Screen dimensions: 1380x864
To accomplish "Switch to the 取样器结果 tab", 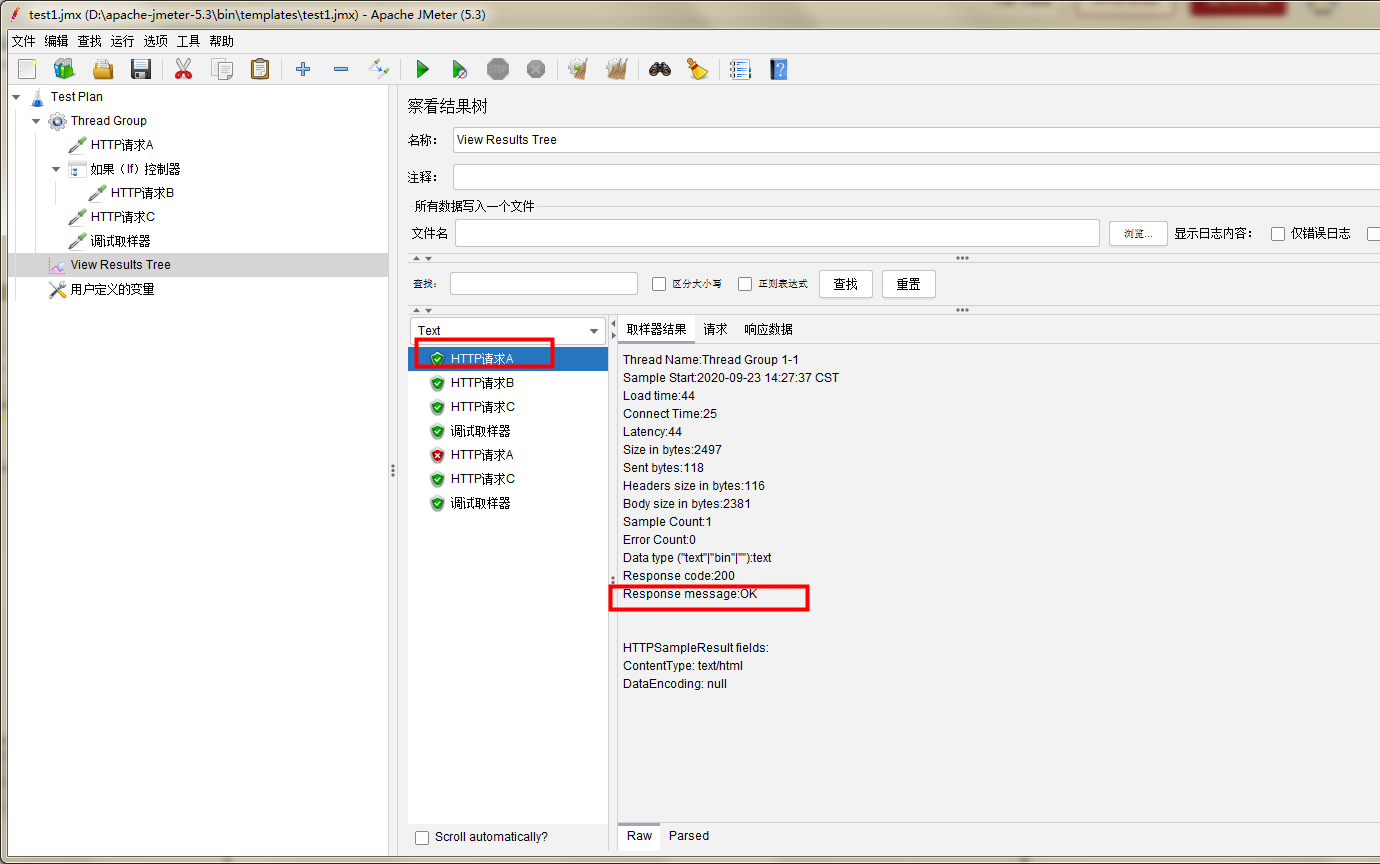I will 656,329.
